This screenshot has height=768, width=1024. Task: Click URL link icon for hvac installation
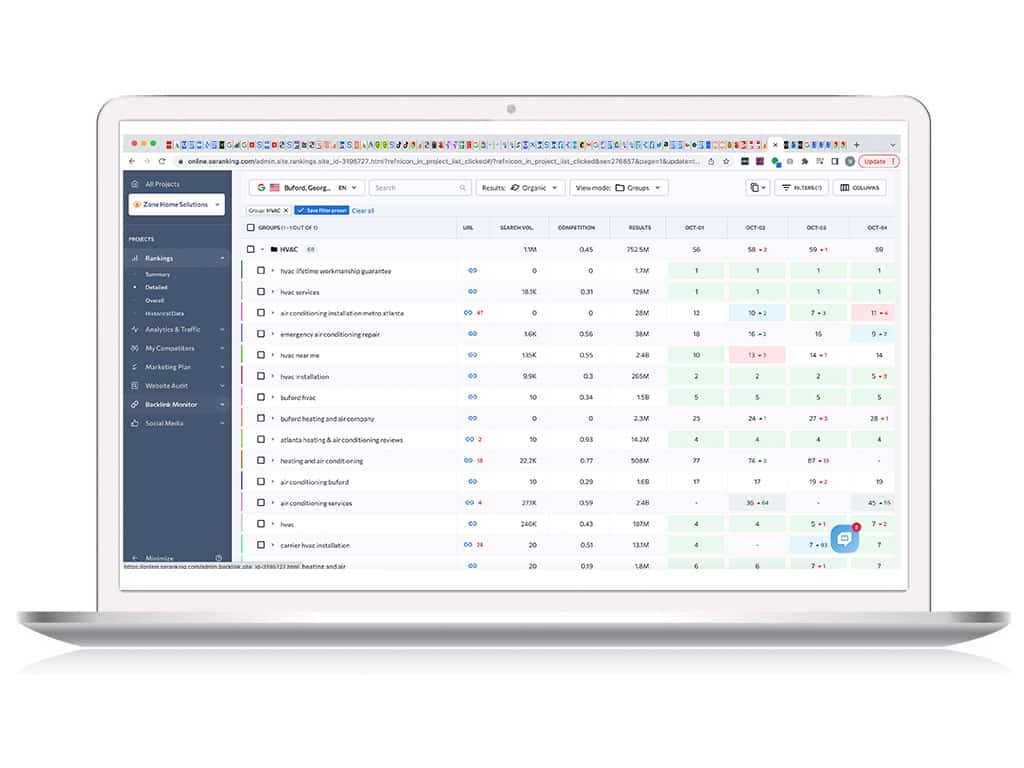[x=472, y=376]
